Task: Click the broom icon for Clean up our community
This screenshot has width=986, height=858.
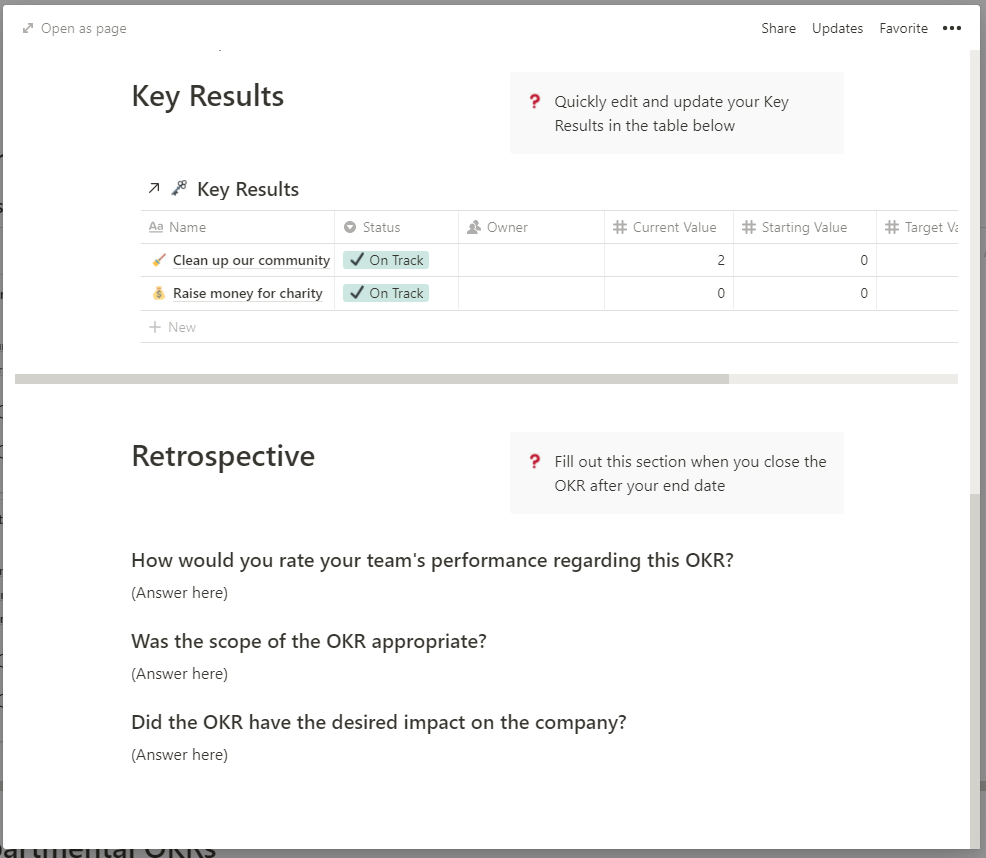Action: [159, 260]
